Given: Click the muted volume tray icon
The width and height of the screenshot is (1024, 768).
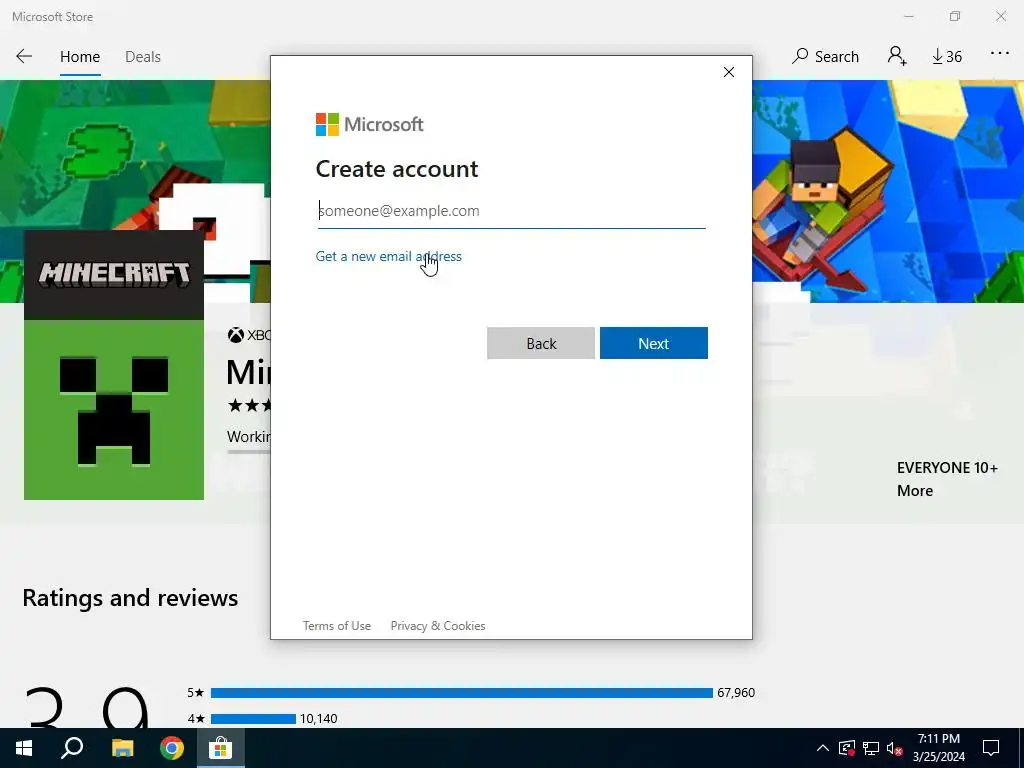Looking at the screenshot, I should 895,748.
